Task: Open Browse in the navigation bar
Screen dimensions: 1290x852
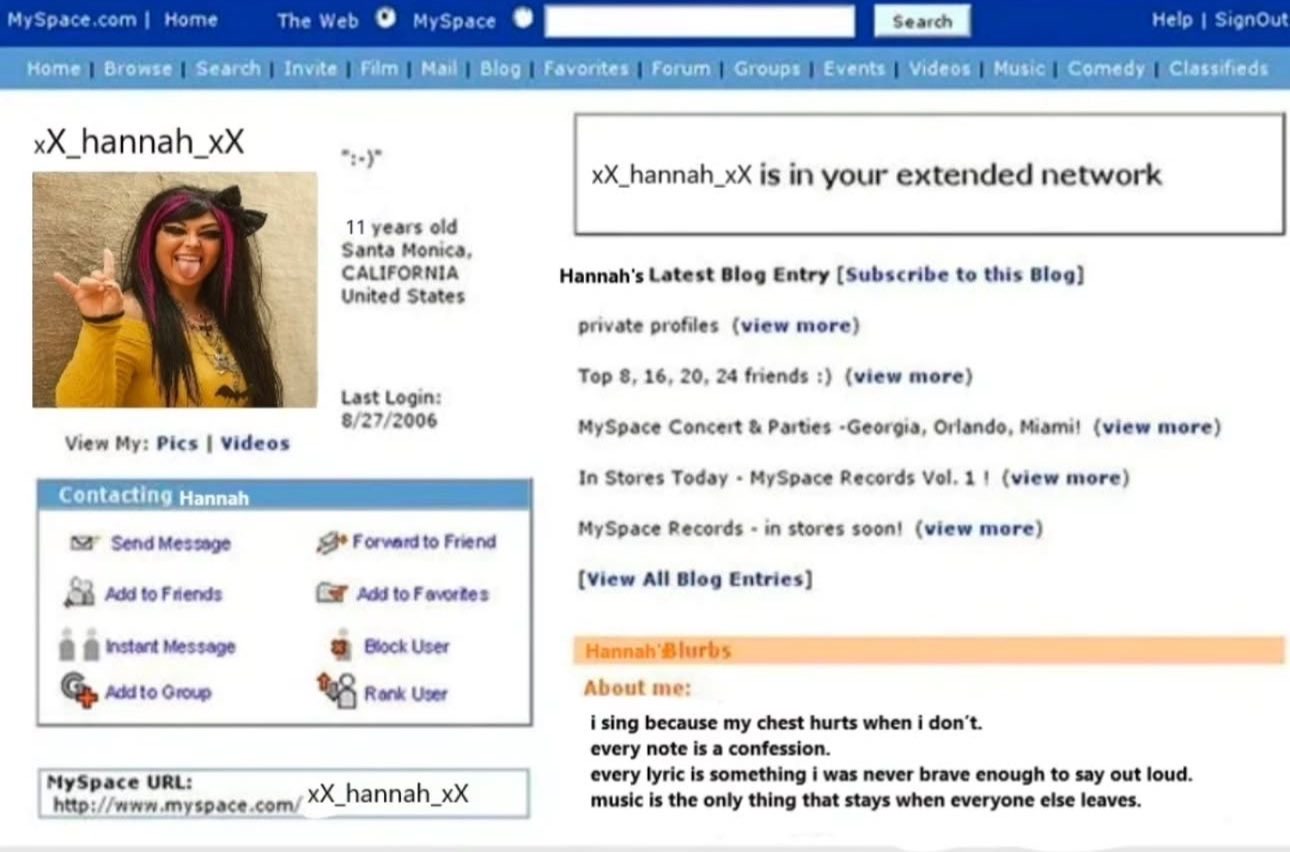Action: [x=138, y=68]
